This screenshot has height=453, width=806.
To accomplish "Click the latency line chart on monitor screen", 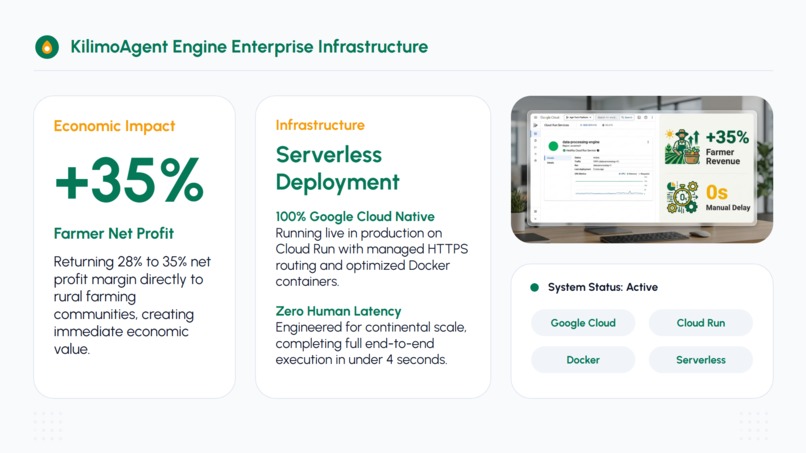I will [610, 187].
